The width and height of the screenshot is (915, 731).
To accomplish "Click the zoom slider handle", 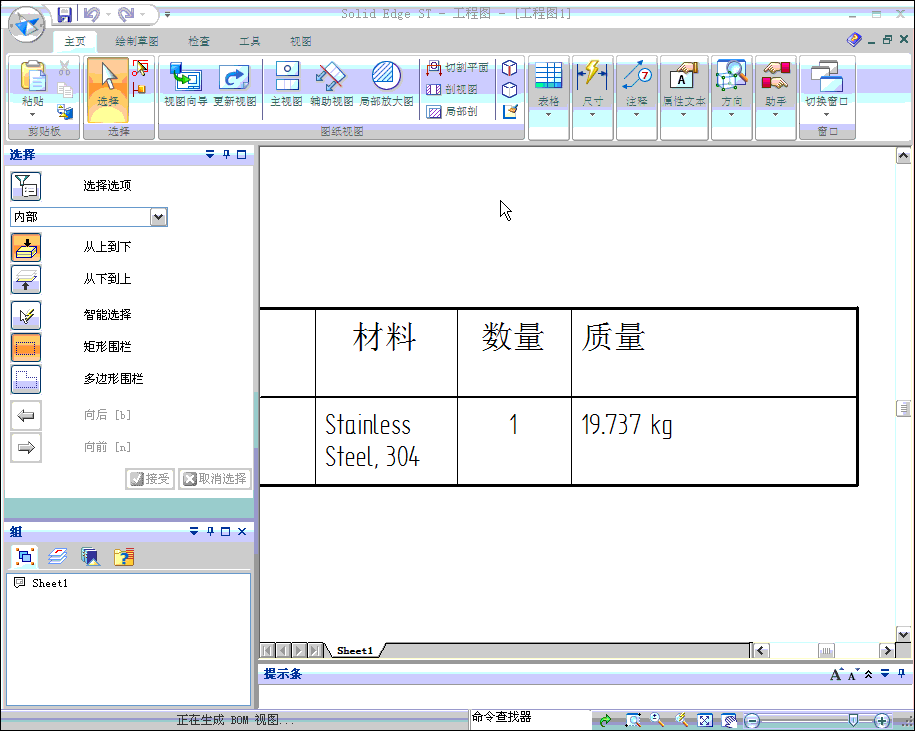I will pyautogui.click(x=853, y=720).
